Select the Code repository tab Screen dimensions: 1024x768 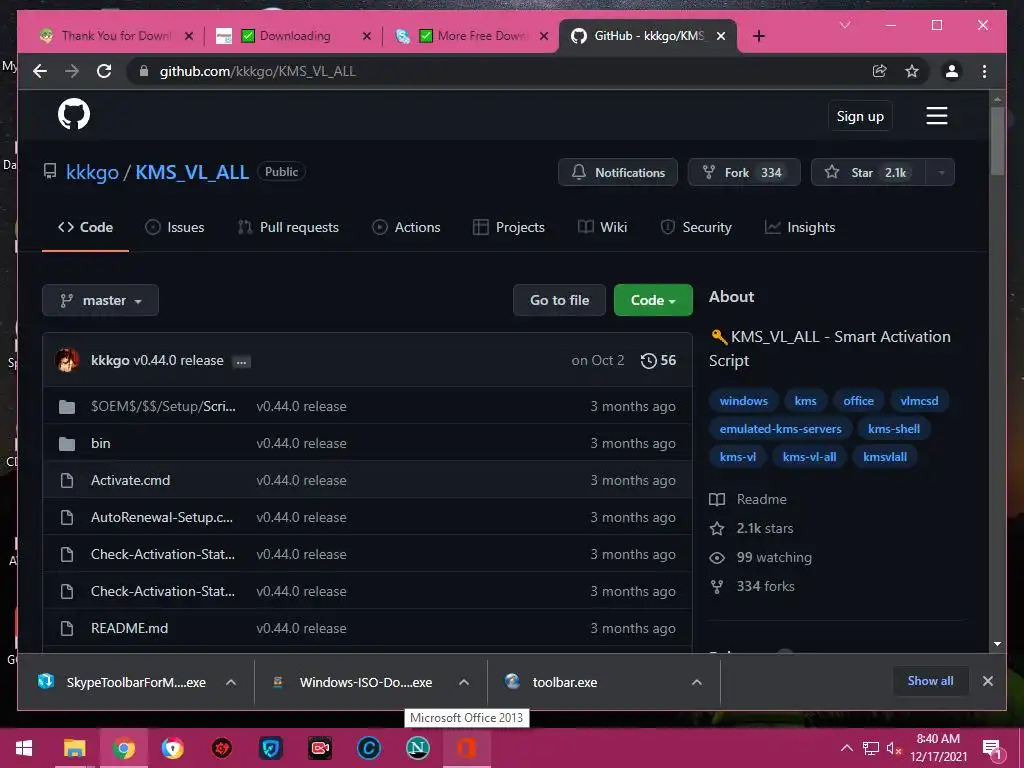(86, 227)
